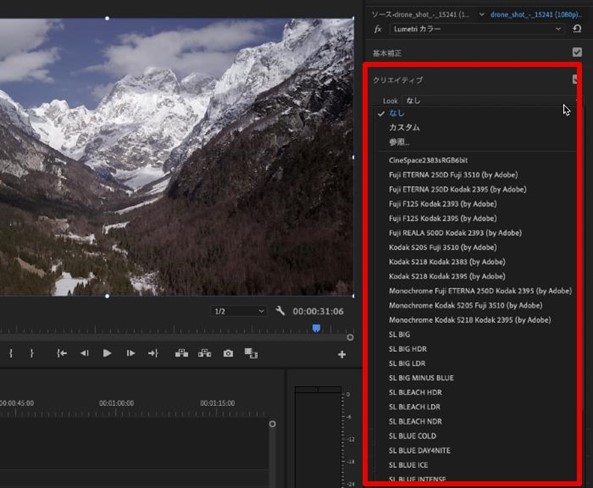Select なし in Look list
The height and width of the screenshot is (488, 593).
pos(397,113)
